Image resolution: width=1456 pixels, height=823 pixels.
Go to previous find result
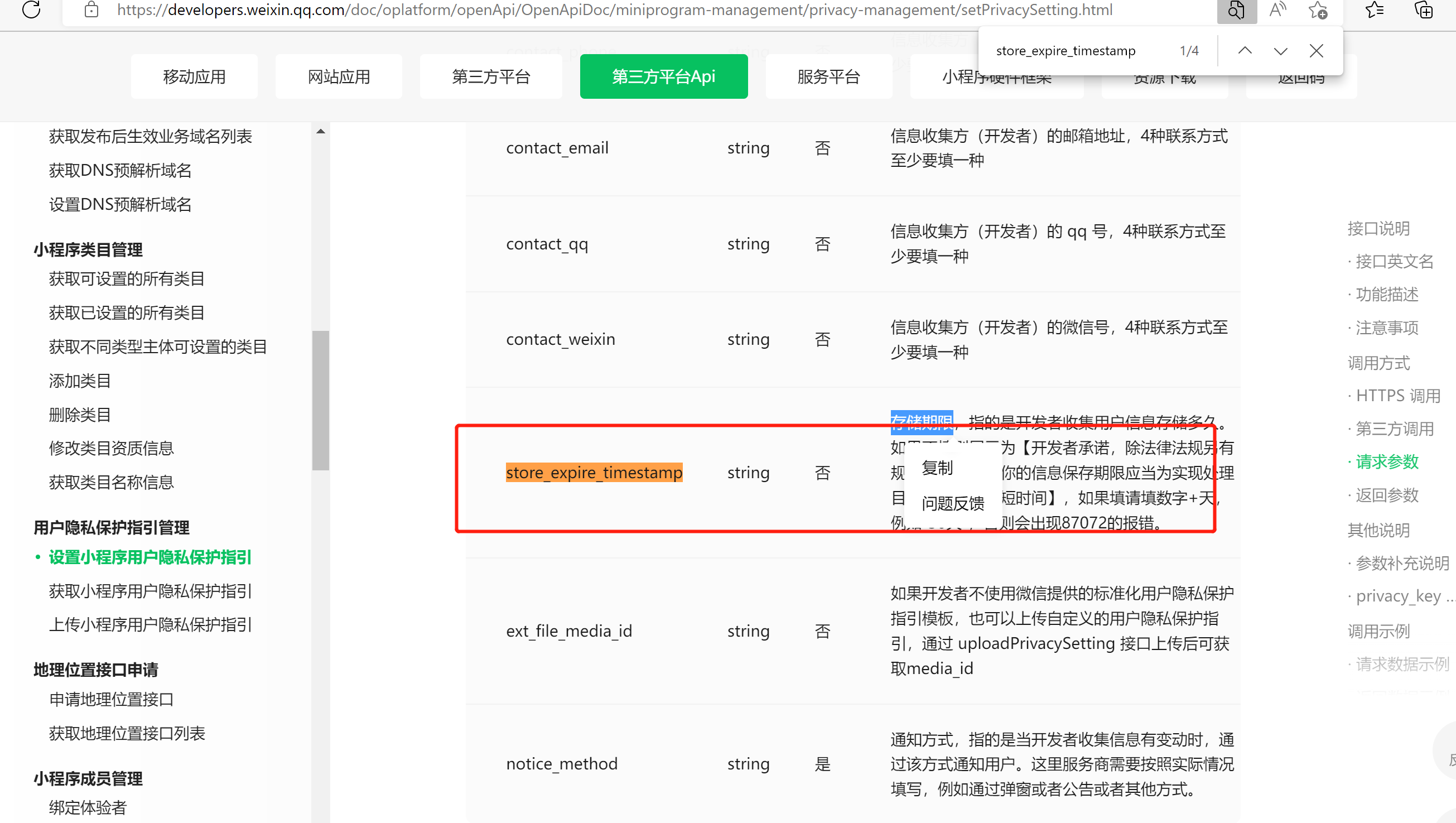coord(1245,51)
